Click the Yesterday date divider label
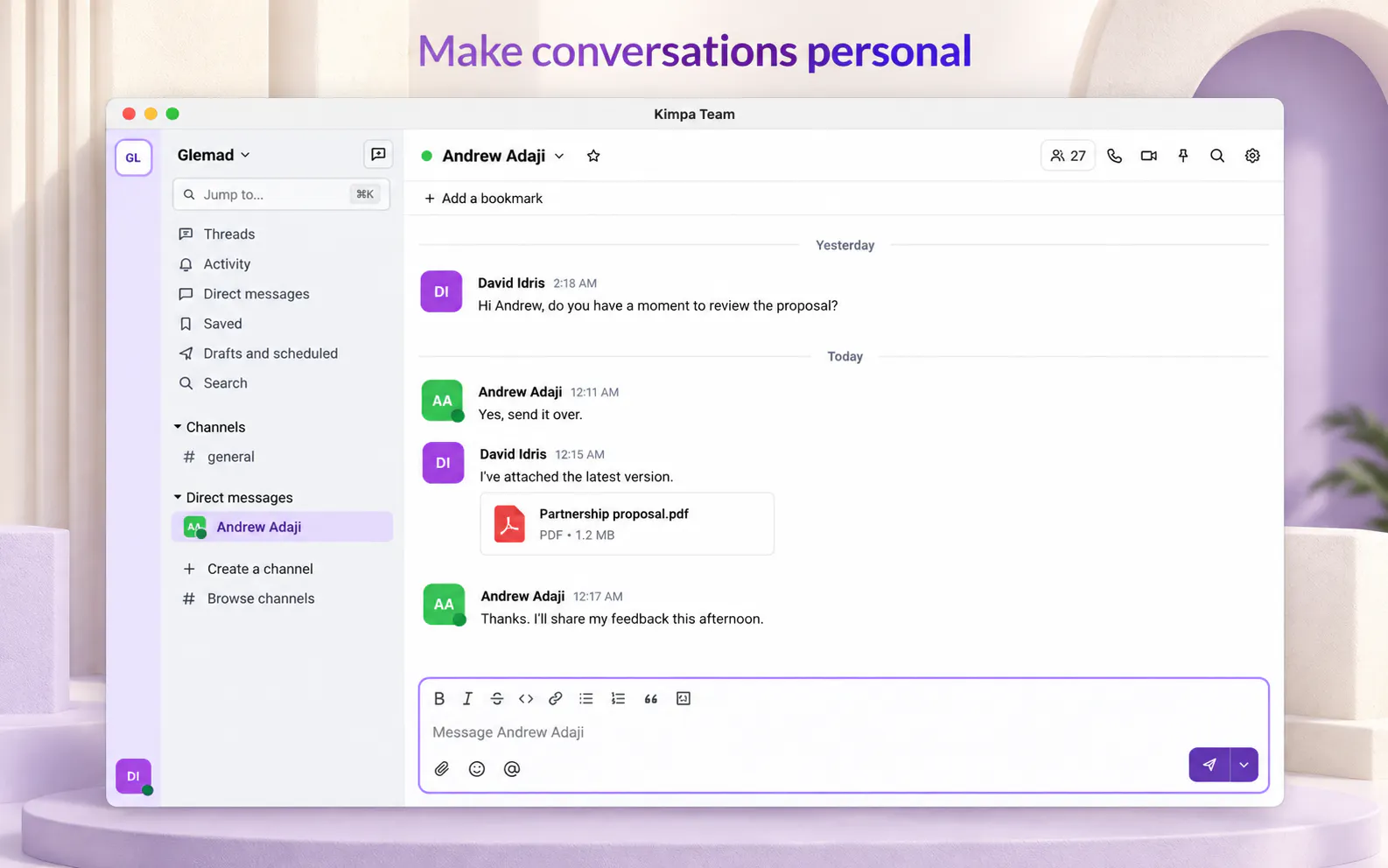This screenshot has width=1388, height=868. (x=845, y=245)
